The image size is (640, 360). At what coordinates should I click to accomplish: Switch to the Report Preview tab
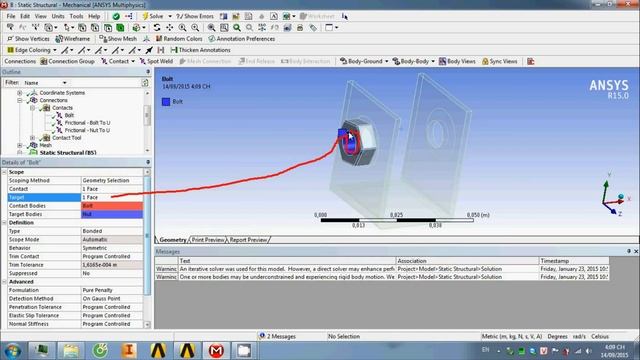pos(248,240)
